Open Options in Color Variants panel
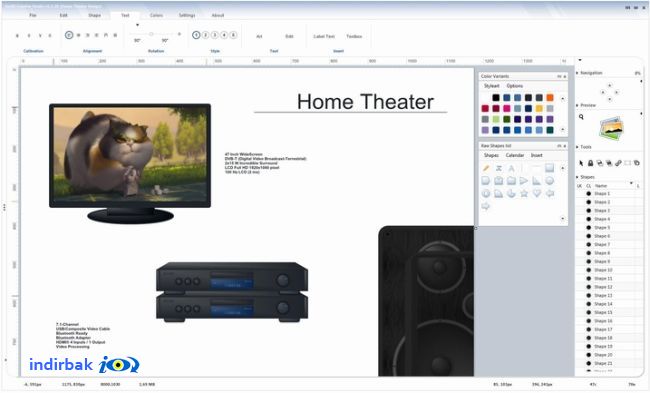The height and width of the screenshot is (393, 650). (514, 86)
